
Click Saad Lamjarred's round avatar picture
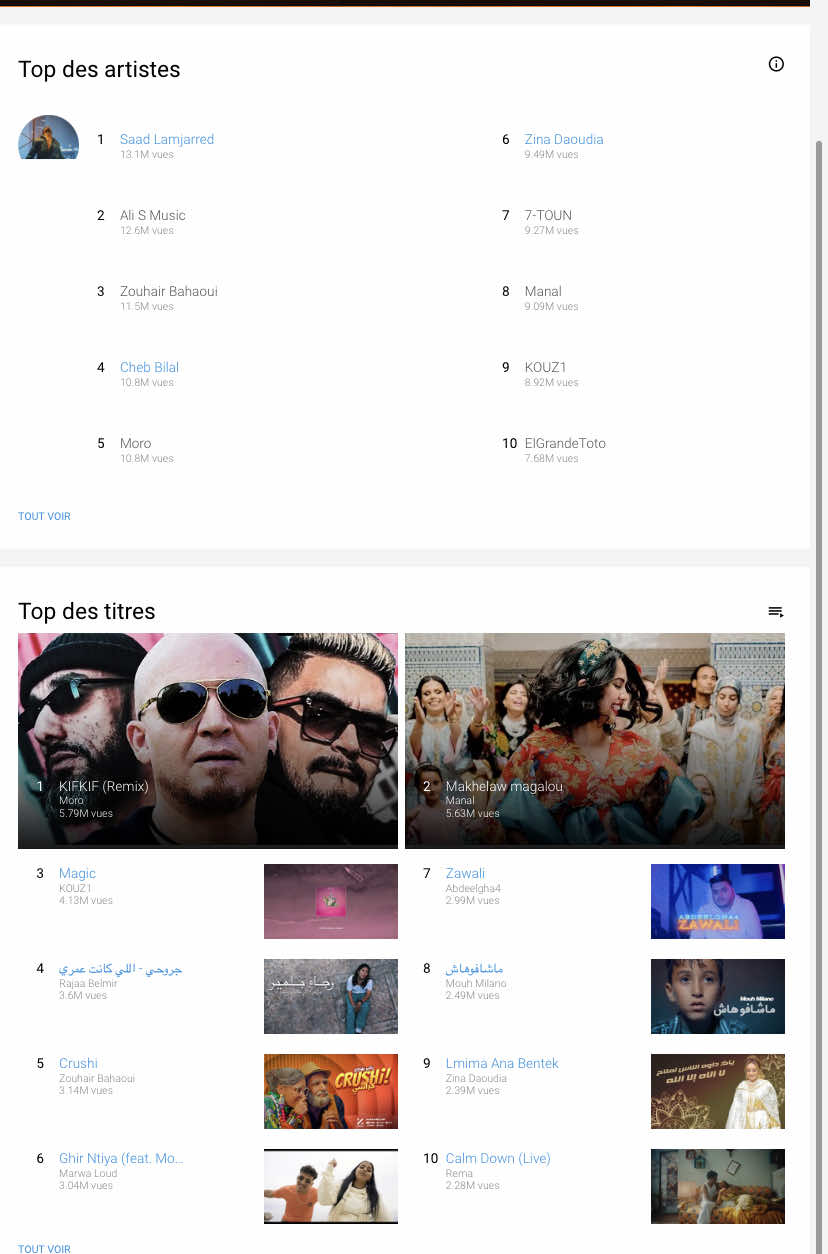click(x=48, y=137)
